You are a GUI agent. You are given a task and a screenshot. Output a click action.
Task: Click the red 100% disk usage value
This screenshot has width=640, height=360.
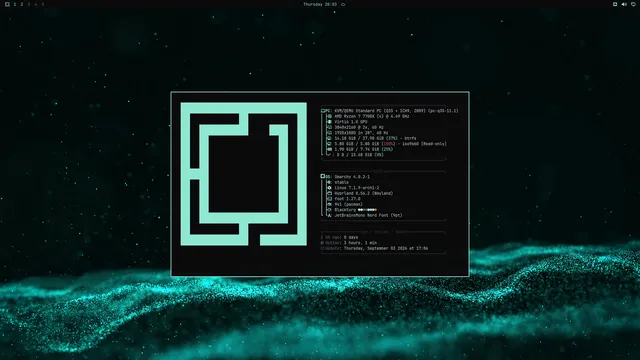tap(389, 144)
